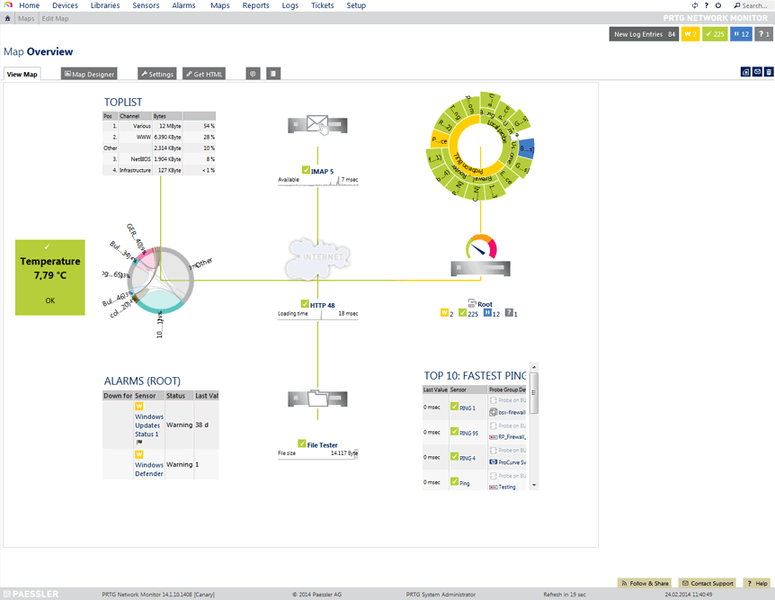The image size is (775, 600).
Task: Click the green status check on HTTP 48
Action: [x=305, y=304]
